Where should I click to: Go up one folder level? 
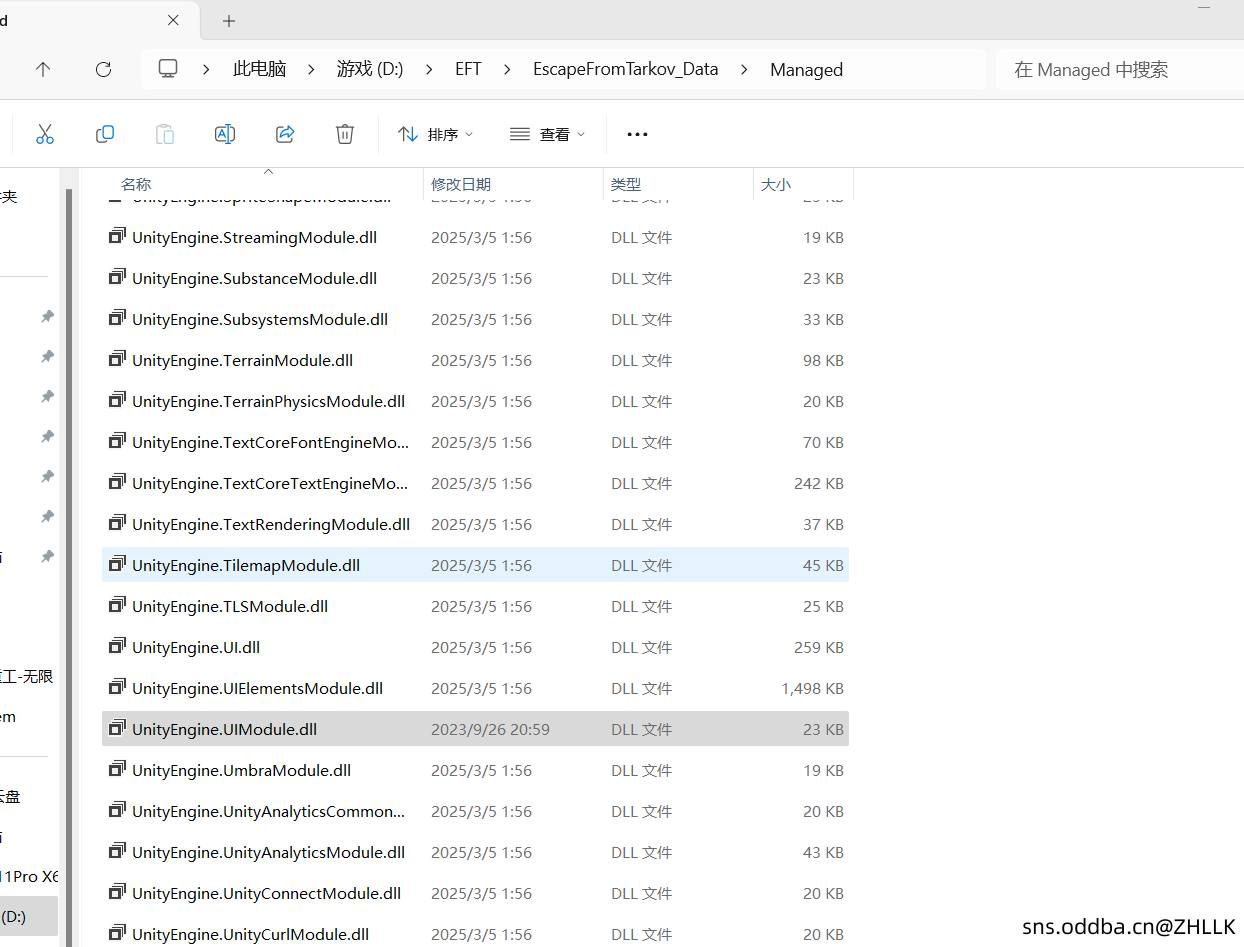point(43,69)
